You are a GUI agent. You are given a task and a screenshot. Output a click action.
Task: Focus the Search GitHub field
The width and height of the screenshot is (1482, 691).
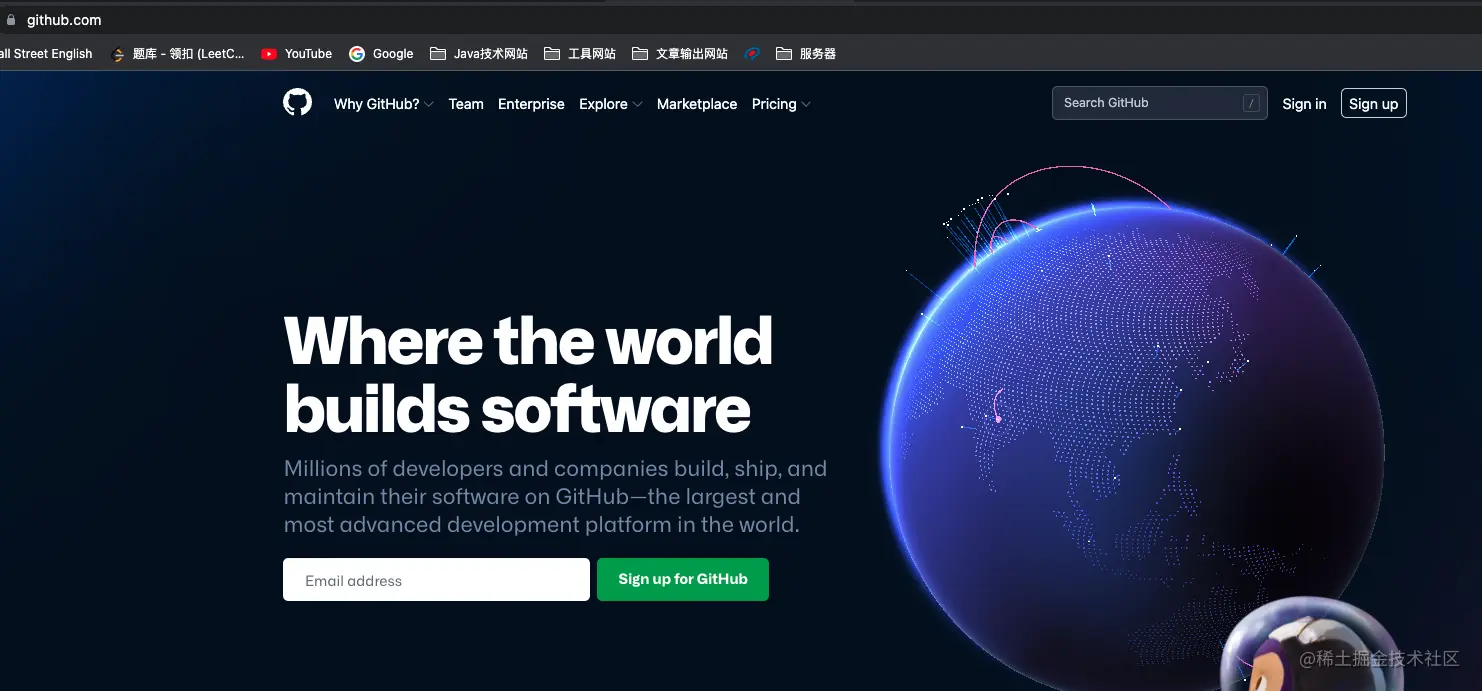[x=1160, y=103]
